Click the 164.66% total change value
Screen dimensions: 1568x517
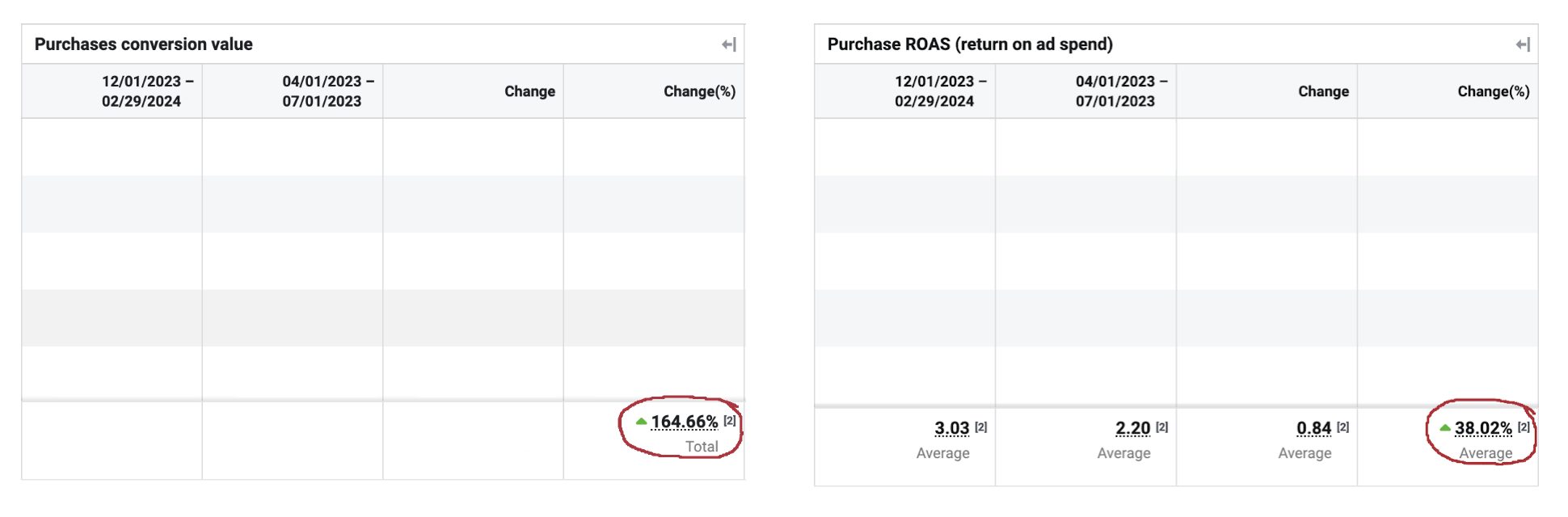pyautogui.click(x=684, y=422)
